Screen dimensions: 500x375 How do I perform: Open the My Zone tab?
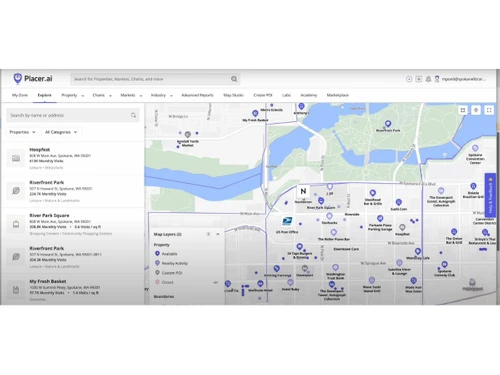20,95
